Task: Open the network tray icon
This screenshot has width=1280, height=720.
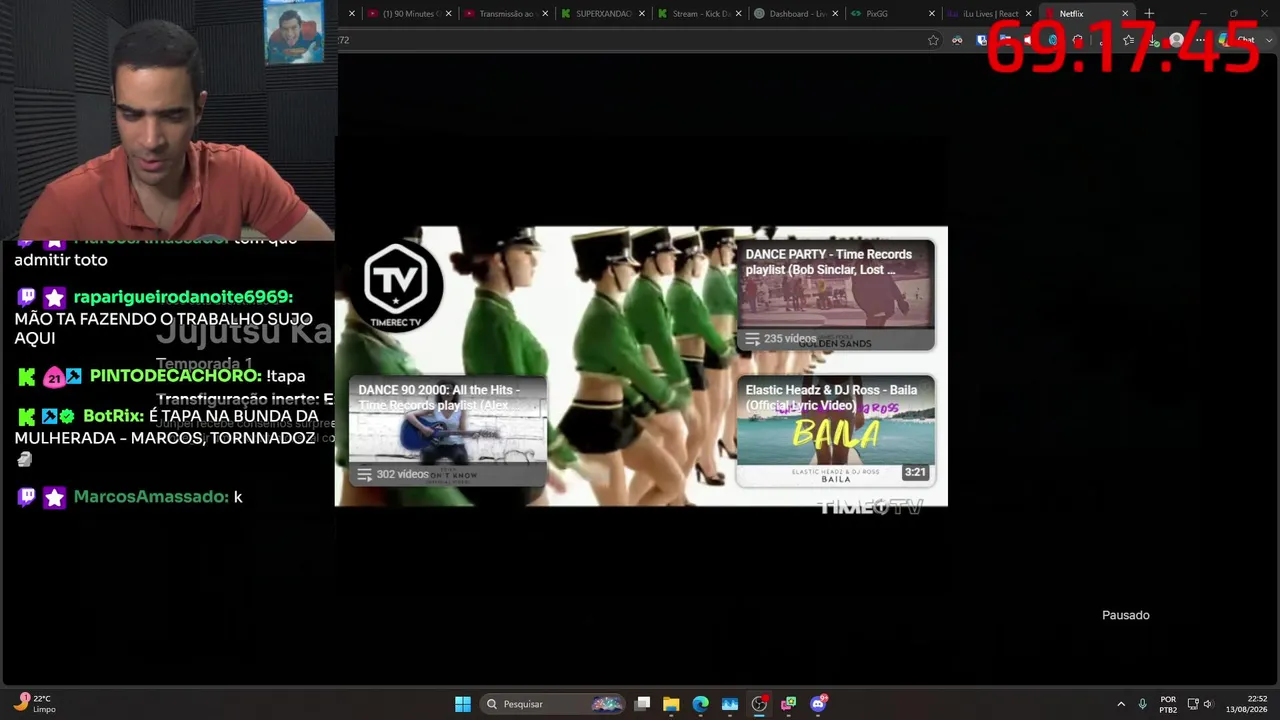Action: coord(1193,704)
